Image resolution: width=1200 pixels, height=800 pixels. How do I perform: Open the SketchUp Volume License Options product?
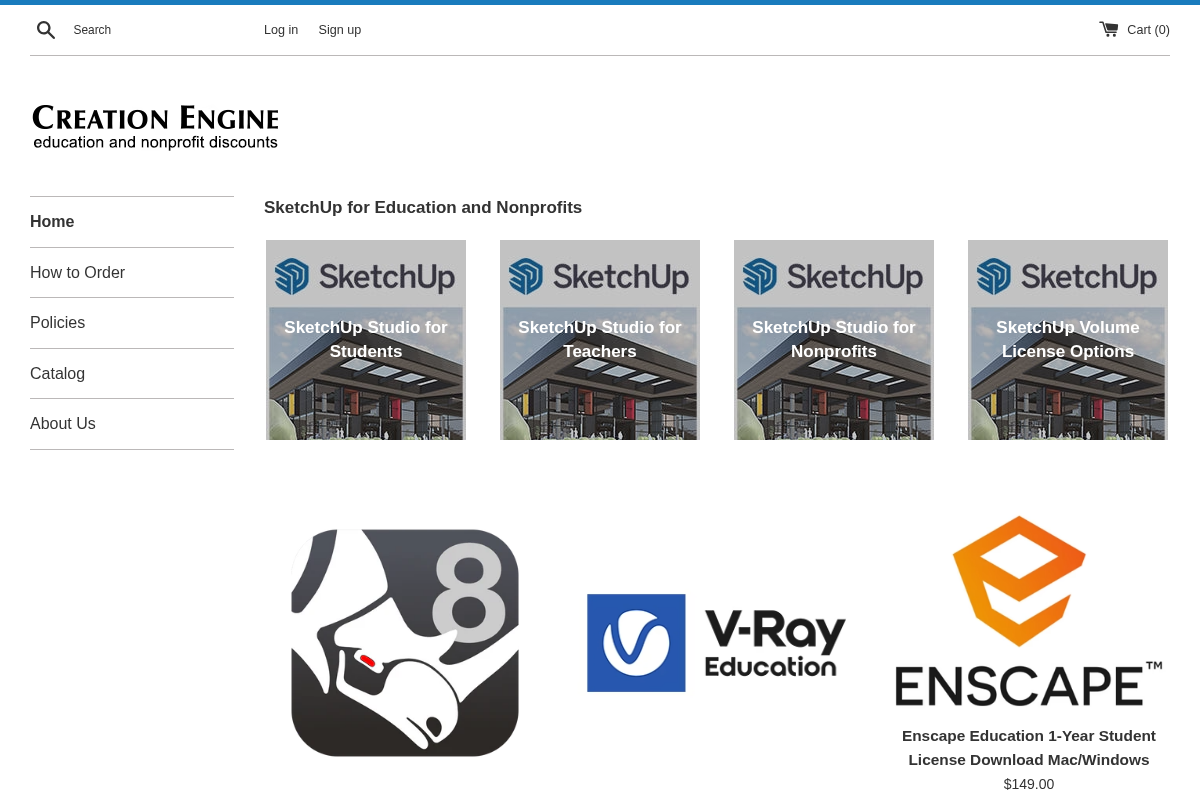pyautogui.click(x=1067, y=339)
